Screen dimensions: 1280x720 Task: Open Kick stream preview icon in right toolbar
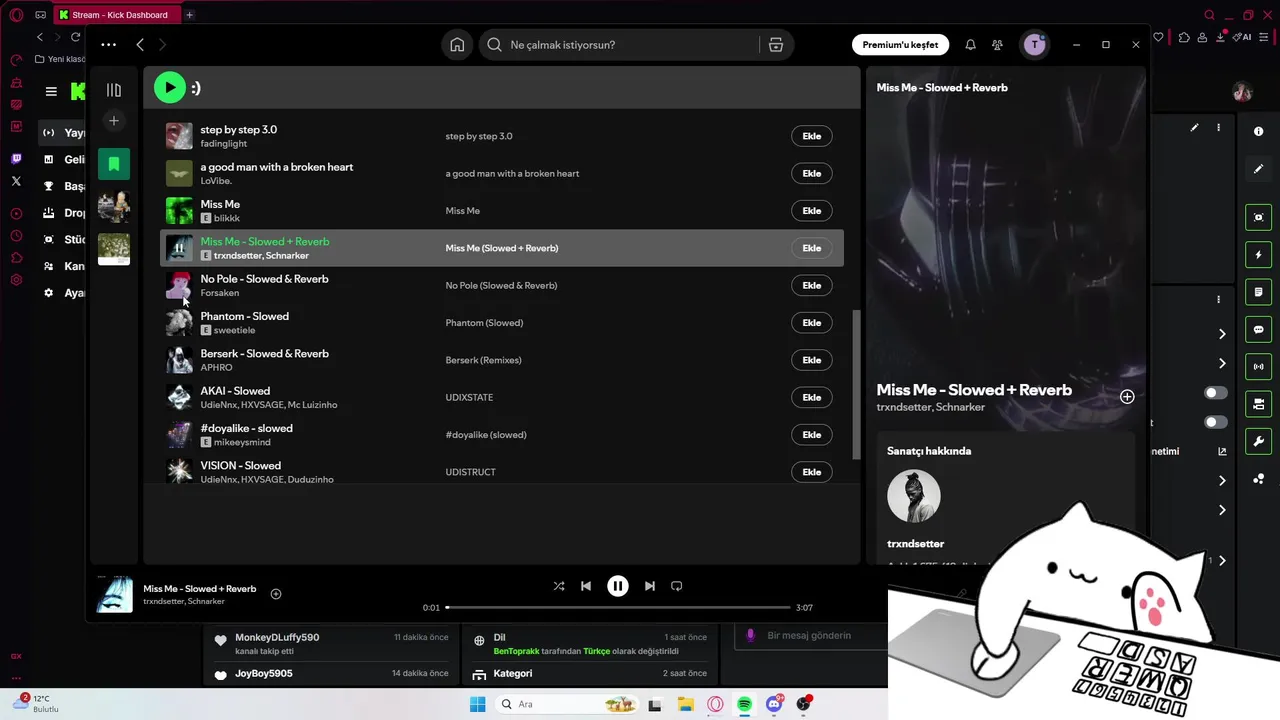[x=1259, y=217]
